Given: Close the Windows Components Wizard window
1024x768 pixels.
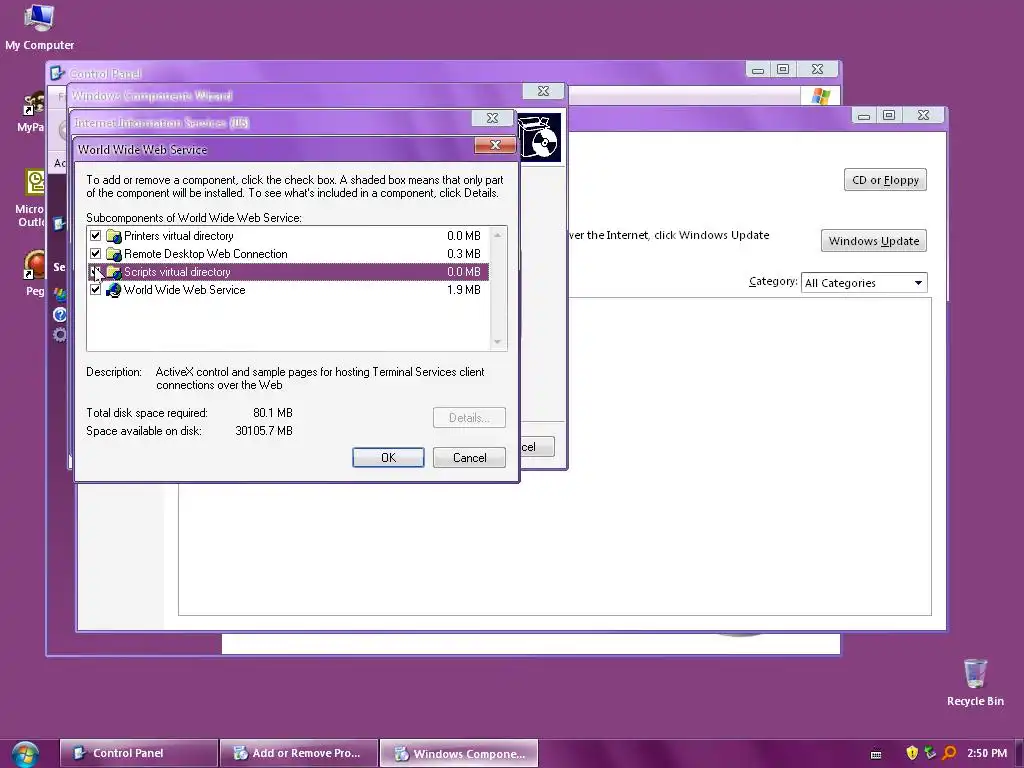Looking at the screenshot, I should (543, 91).
